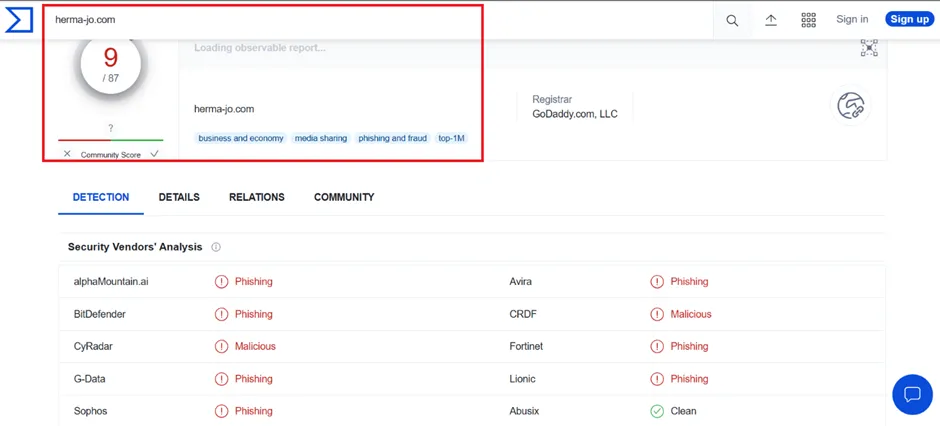
Task: Click the Phishing verdict for Avira
Action: [689, 282]
